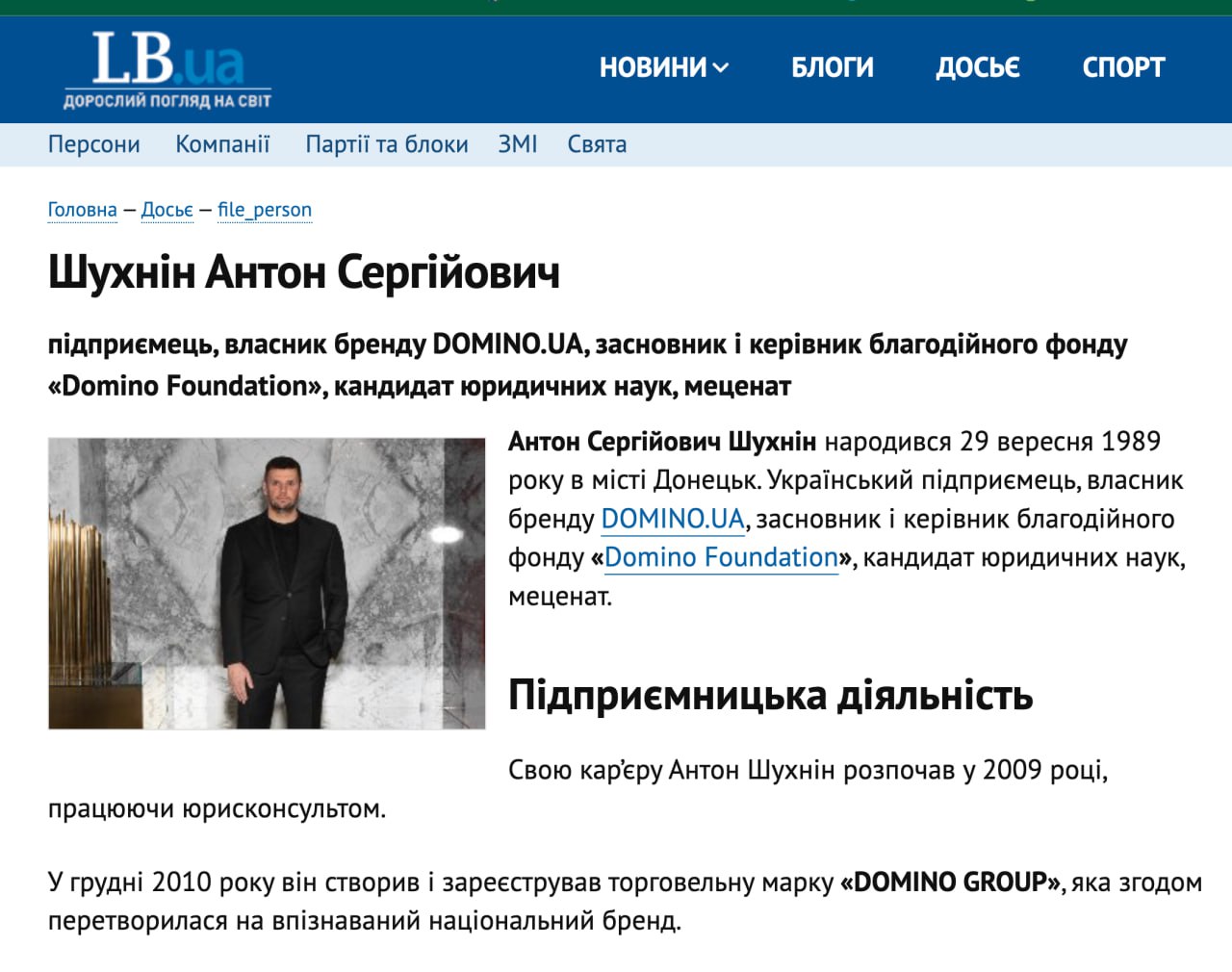Image resolution: width=1232 pixels, height=972 pixels.
Task: Open the БЛОГИ menu item
Action: pos(833,67)
